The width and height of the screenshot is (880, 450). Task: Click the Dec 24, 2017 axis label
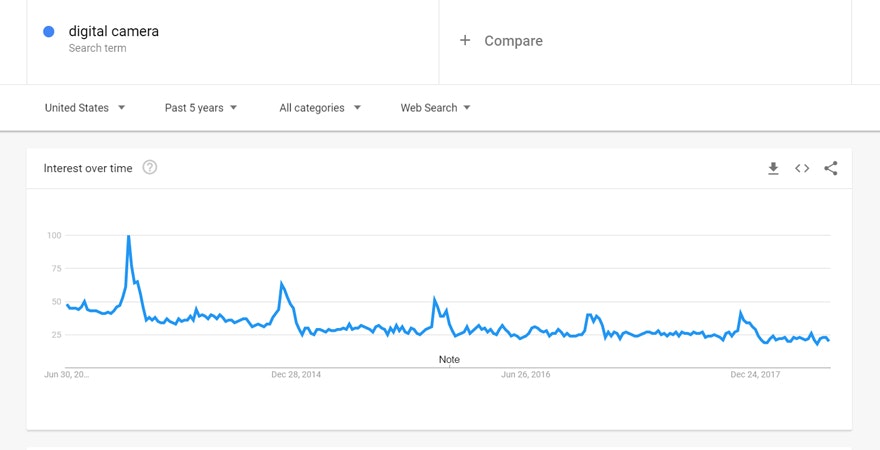(755, 375)
